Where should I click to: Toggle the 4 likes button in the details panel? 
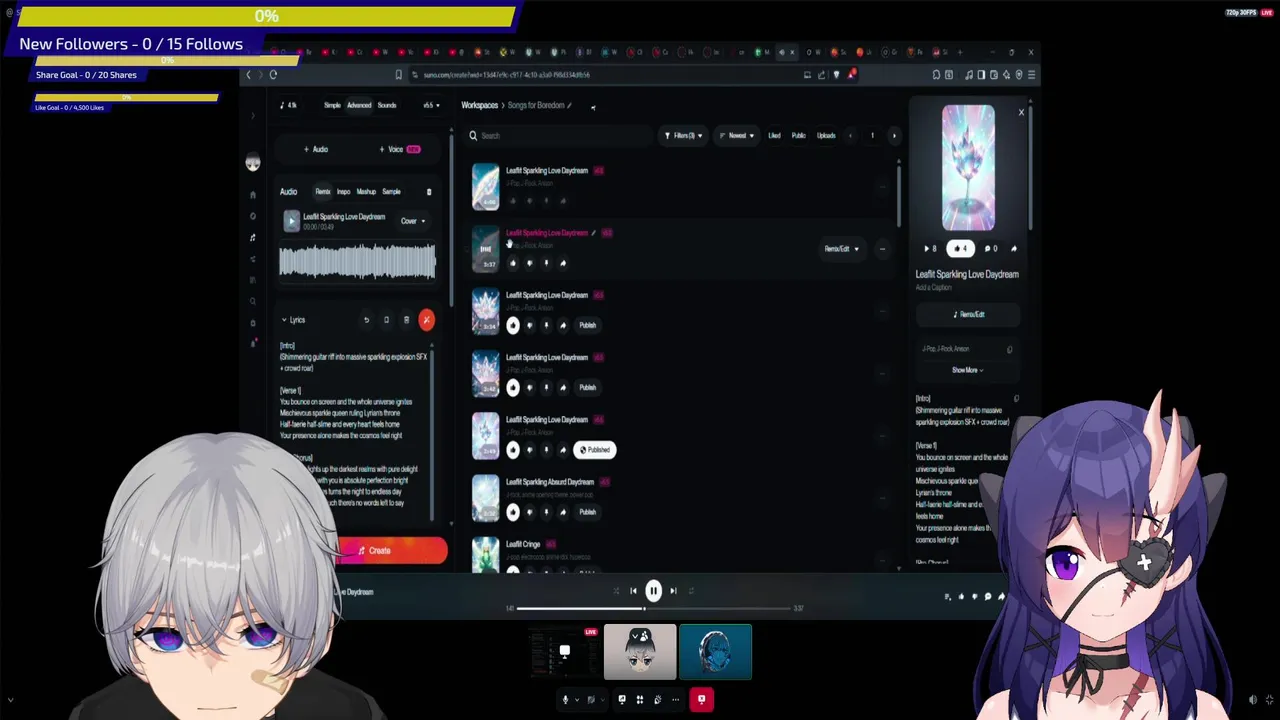(x=961, y=249)
